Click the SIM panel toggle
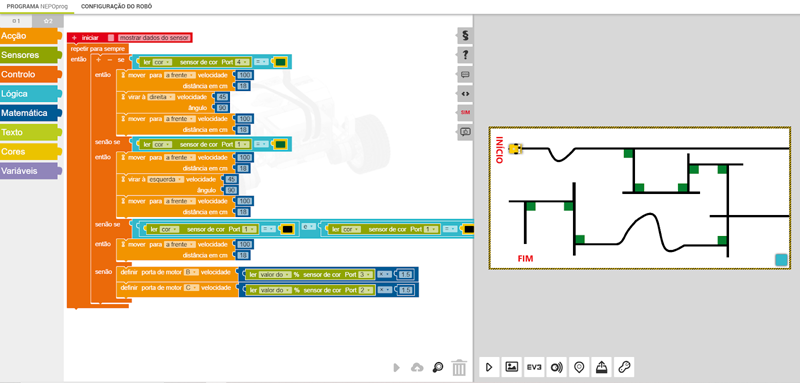 (465, 113)
